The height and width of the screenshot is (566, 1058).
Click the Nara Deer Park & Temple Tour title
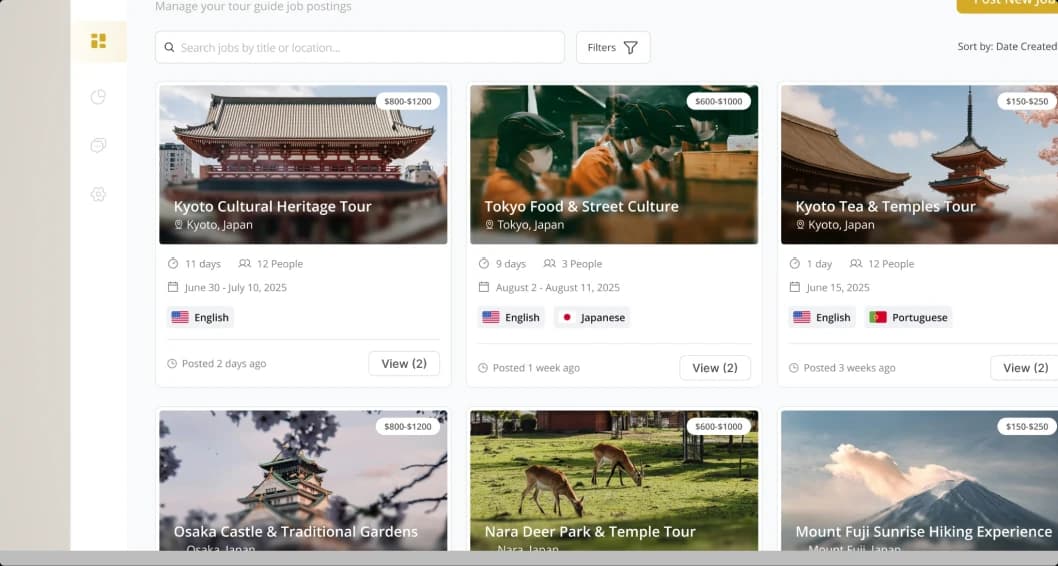590,532
